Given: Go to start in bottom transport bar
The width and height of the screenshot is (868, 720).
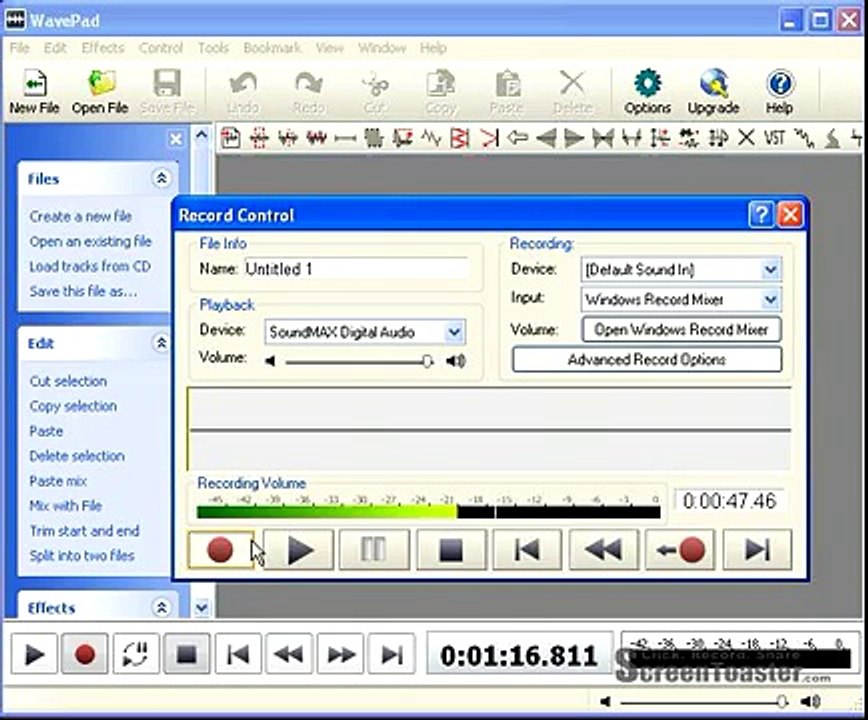Looking at the screenshot, I should click(x=238, y=654).
